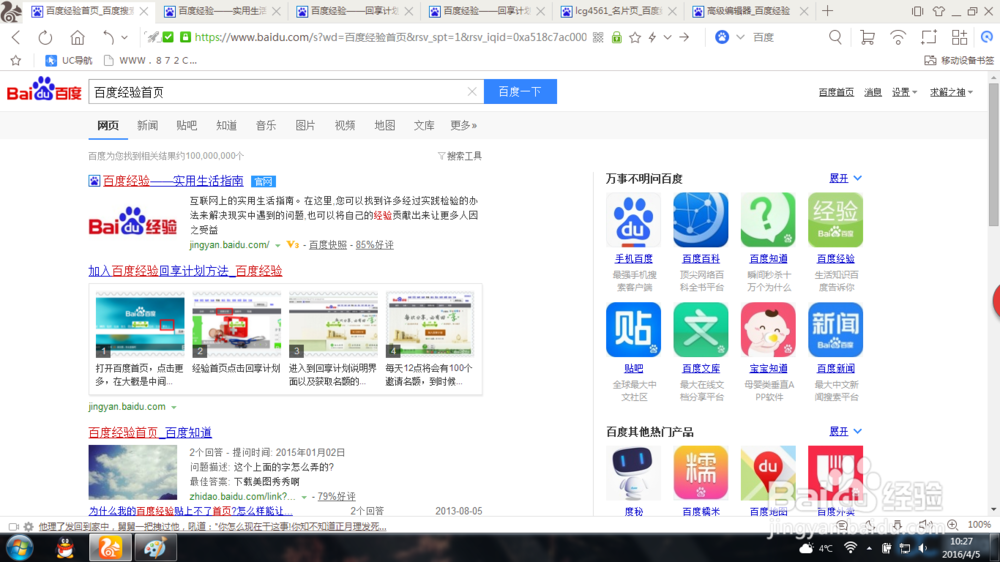Click the 百度一下 search button
Image resolution: width=1000 pixels, height=562 pixels.
[520, 92]
